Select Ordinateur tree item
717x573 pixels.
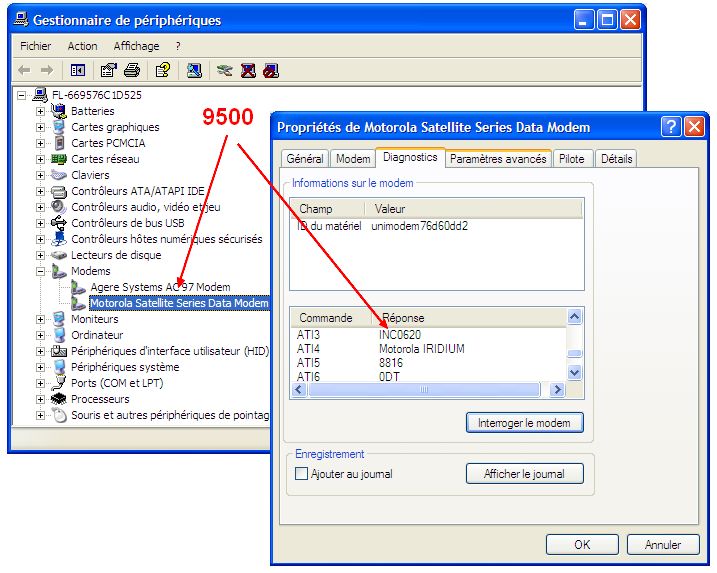pos(97,335)
